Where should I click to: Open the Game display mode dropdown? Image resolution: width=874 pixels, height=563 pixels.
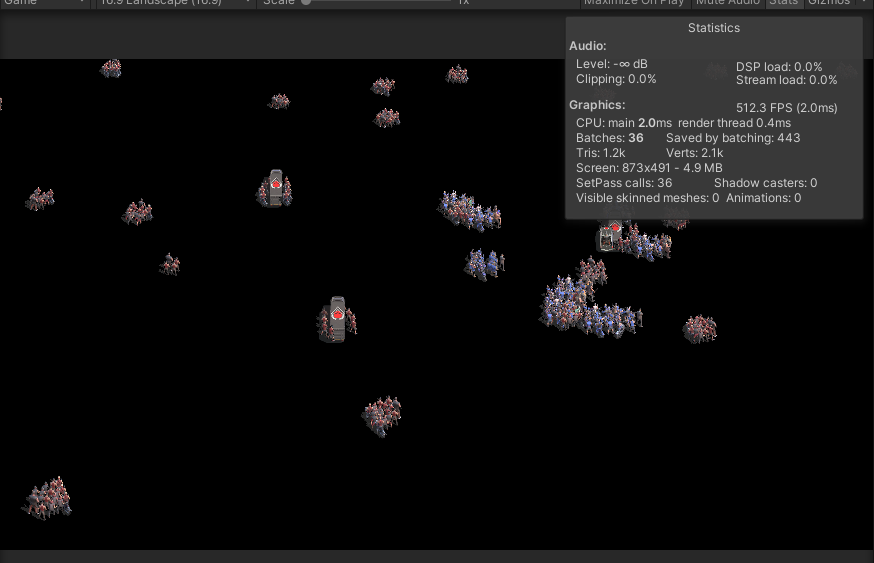45,3
